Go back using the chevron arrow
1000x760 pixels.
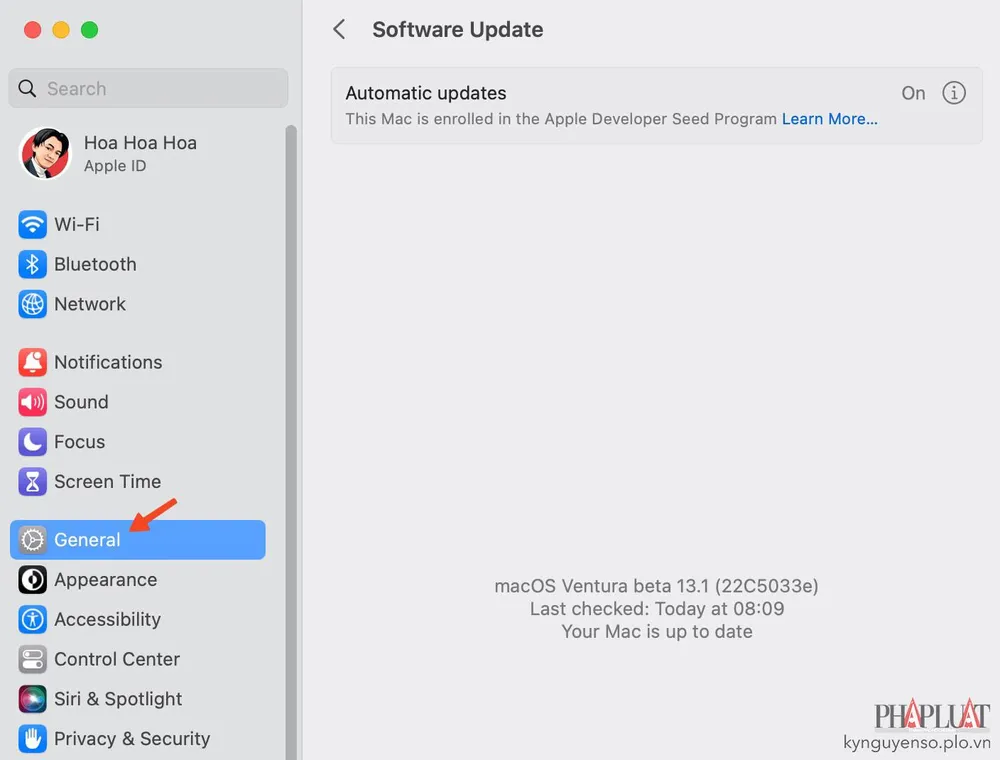(340, 30)
